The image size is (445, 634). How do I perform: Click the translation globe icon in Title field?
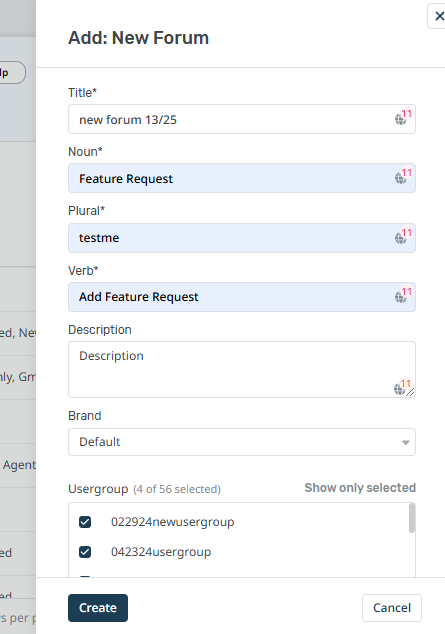point(401,119)
